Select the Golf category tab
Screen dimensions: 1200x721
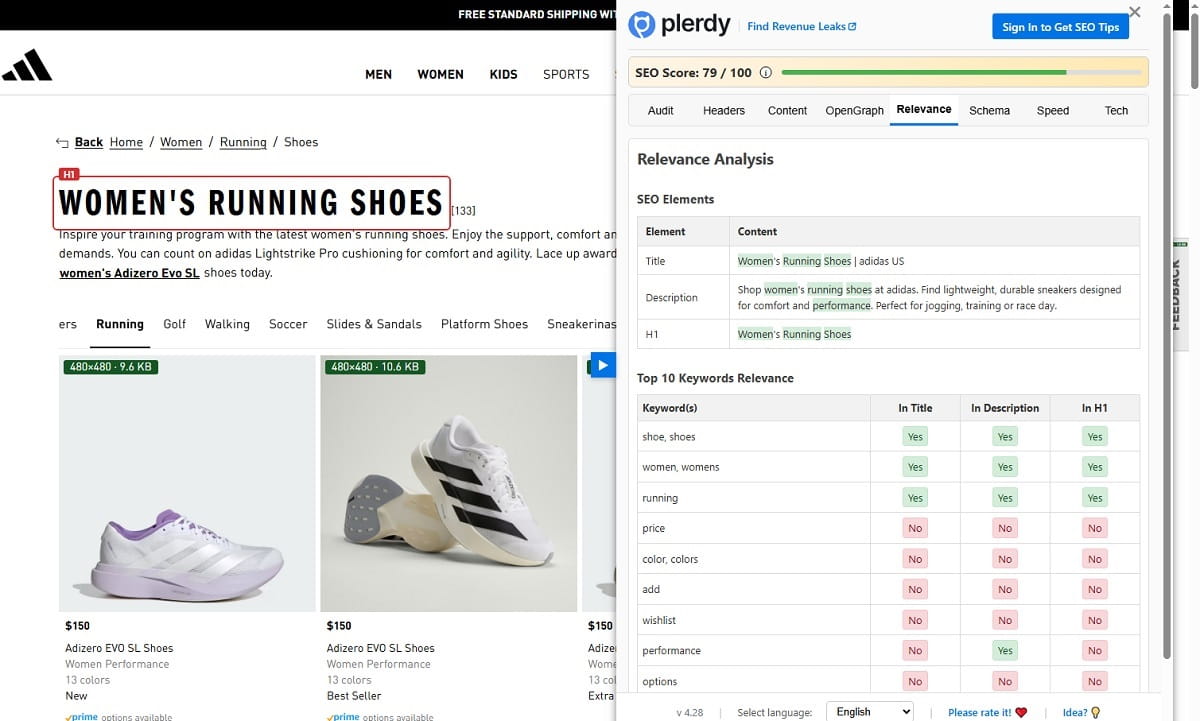[x=174, y=324]
